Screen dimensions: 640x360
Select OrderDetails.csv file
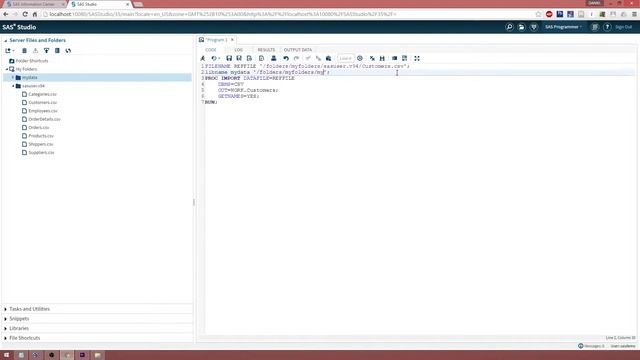point(44,119)
